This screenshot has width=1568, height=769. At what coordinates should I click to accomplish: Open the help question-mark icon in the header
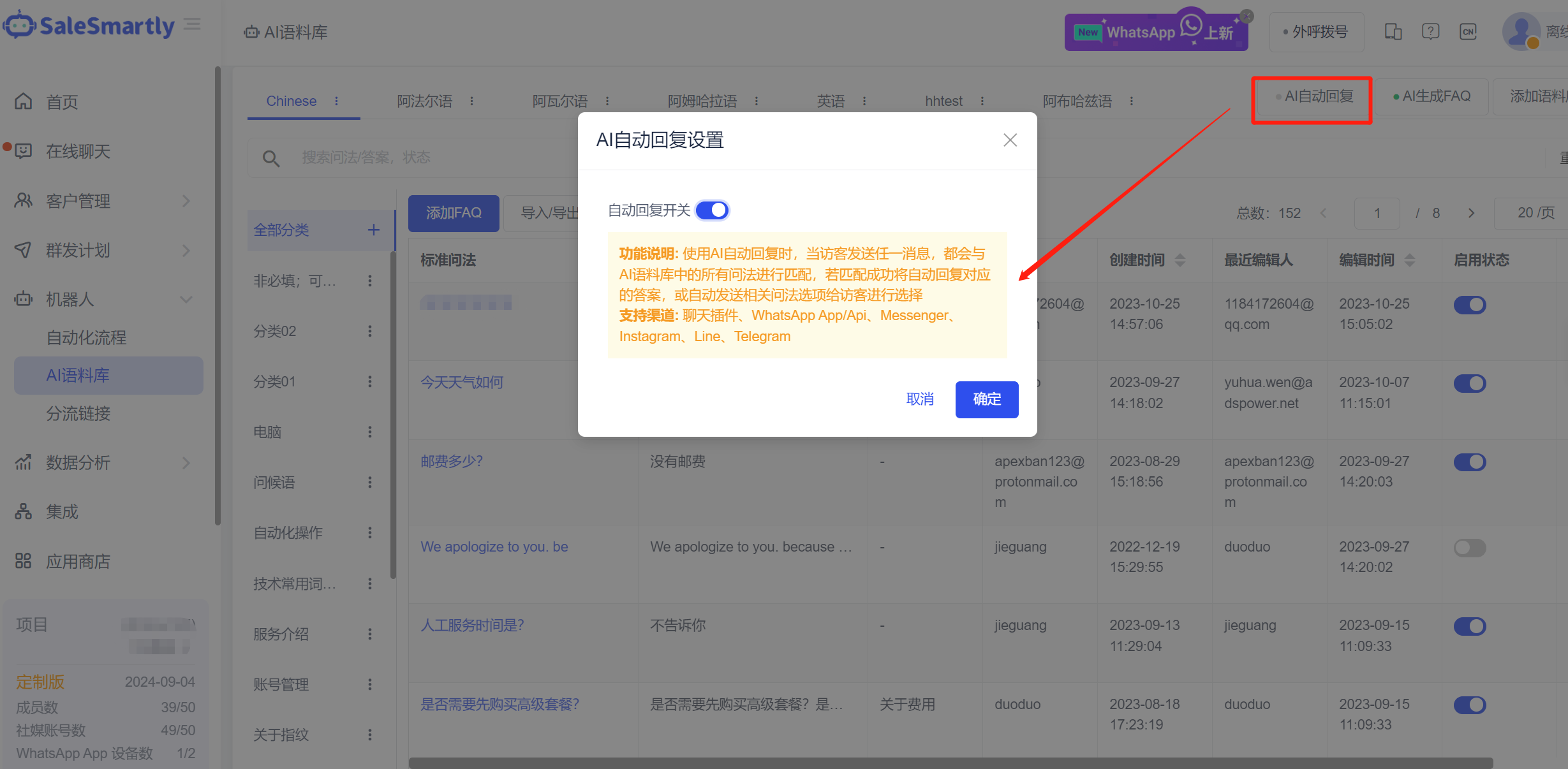[1430, 31]
